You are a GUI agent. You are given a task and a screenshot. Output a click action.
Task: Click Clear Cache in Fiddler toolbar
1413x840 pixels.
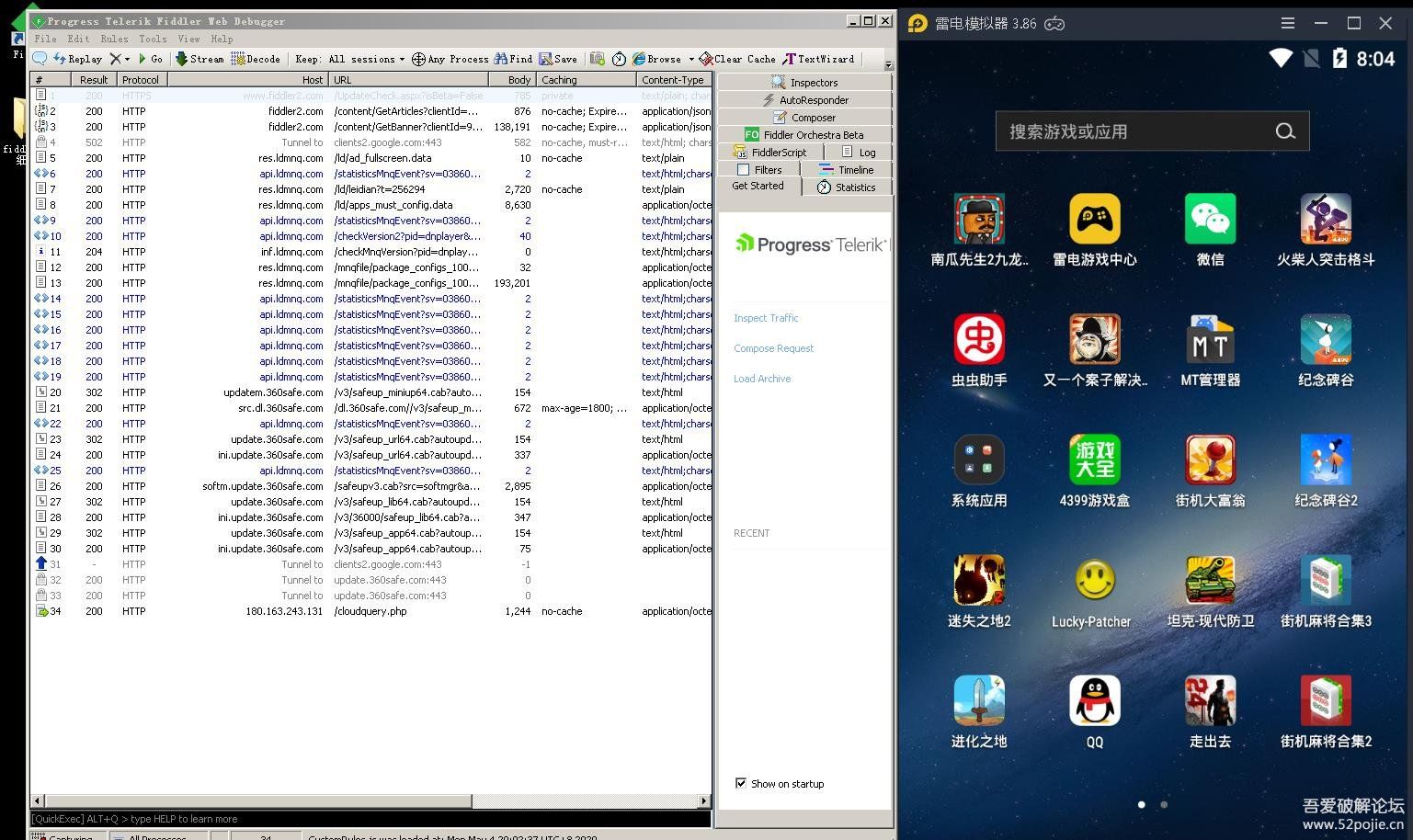[x=737, y=59]
